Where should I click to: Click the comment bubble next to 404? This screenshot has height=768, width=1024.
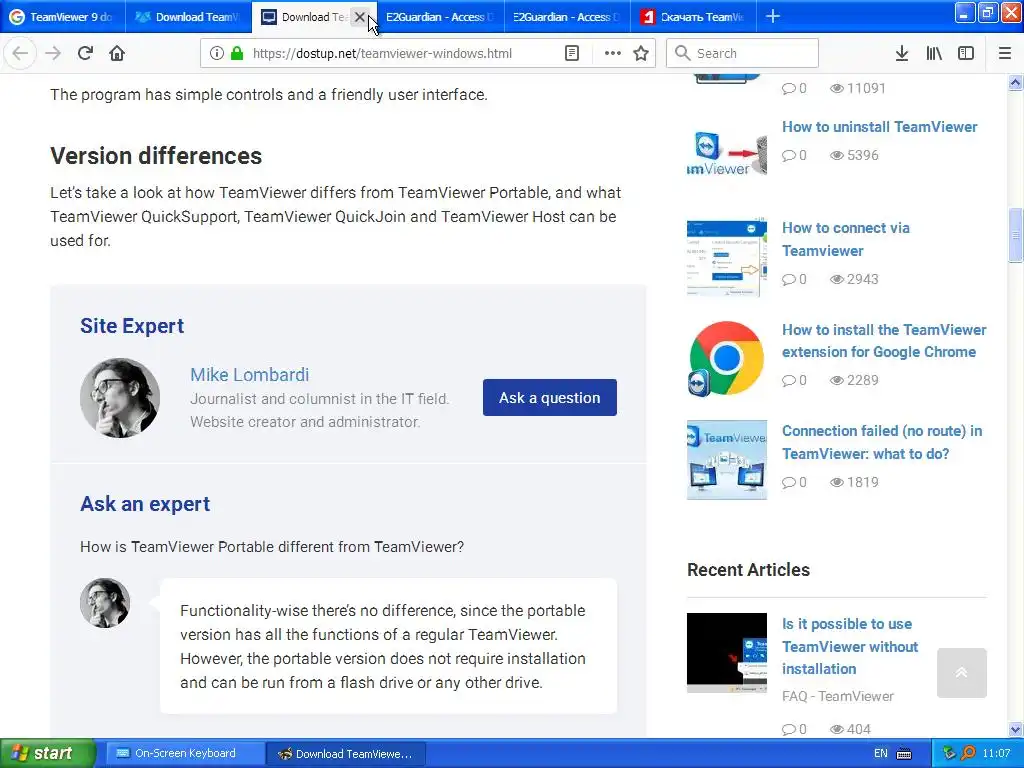tap(789, 729)
